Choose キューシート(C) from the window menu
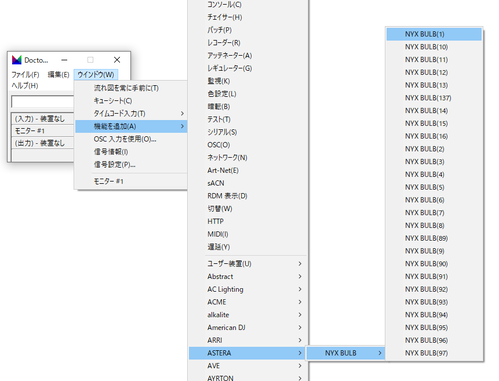The width and height of the screenshot is (499, 381). point(131,101)
